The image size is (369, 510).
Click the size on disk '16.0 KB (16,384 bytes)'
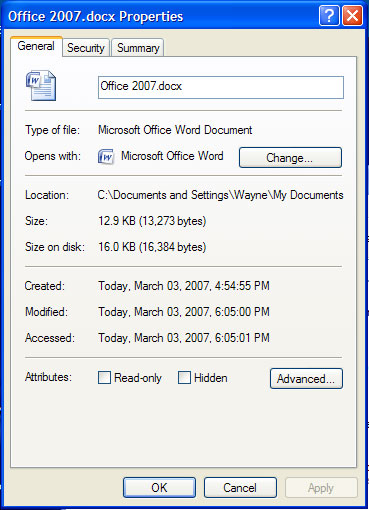click(x=152, y=247)
